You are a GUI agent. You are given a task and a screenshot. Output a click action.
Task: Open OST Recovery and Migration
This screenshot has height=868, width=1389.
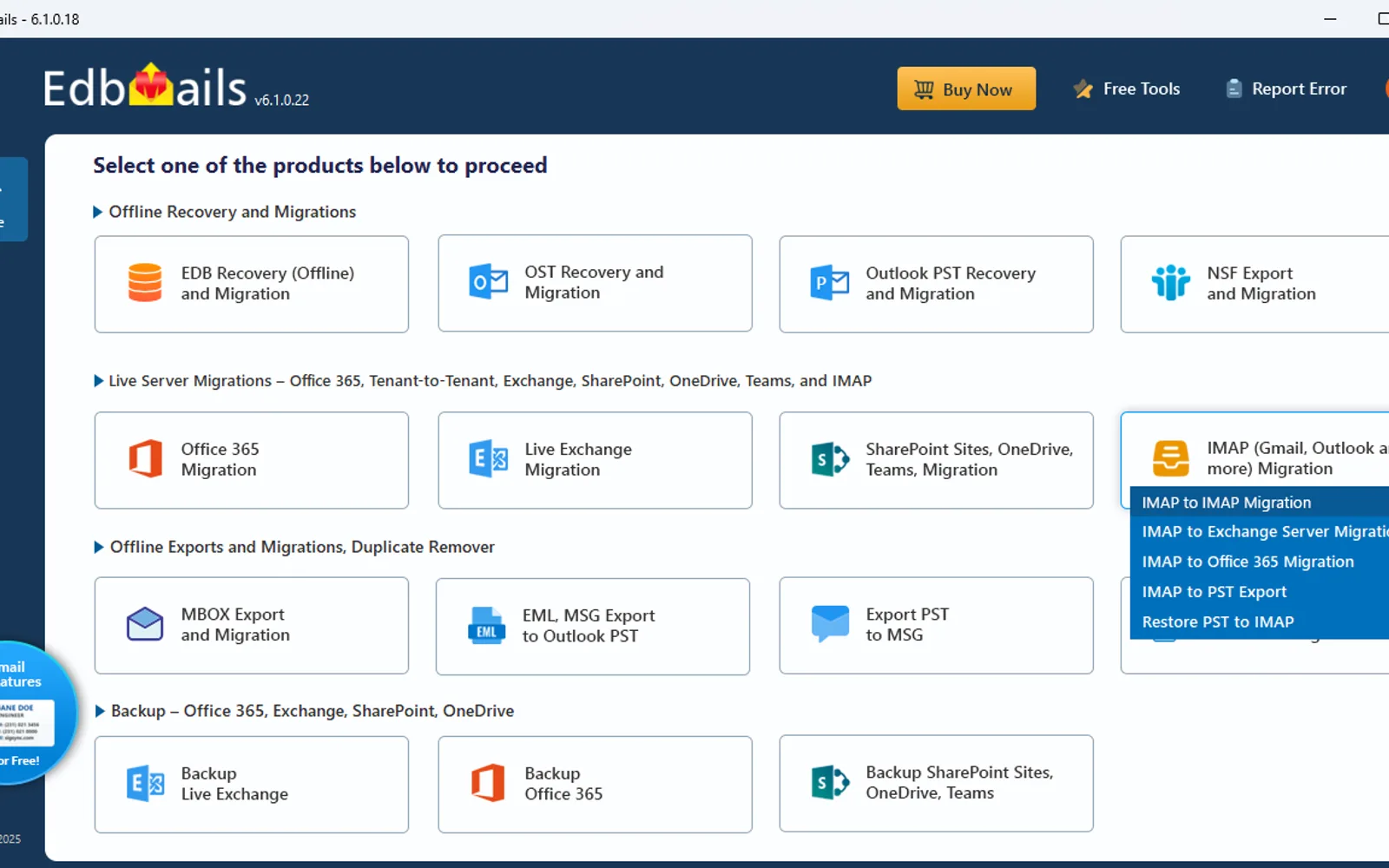point(595,283)
